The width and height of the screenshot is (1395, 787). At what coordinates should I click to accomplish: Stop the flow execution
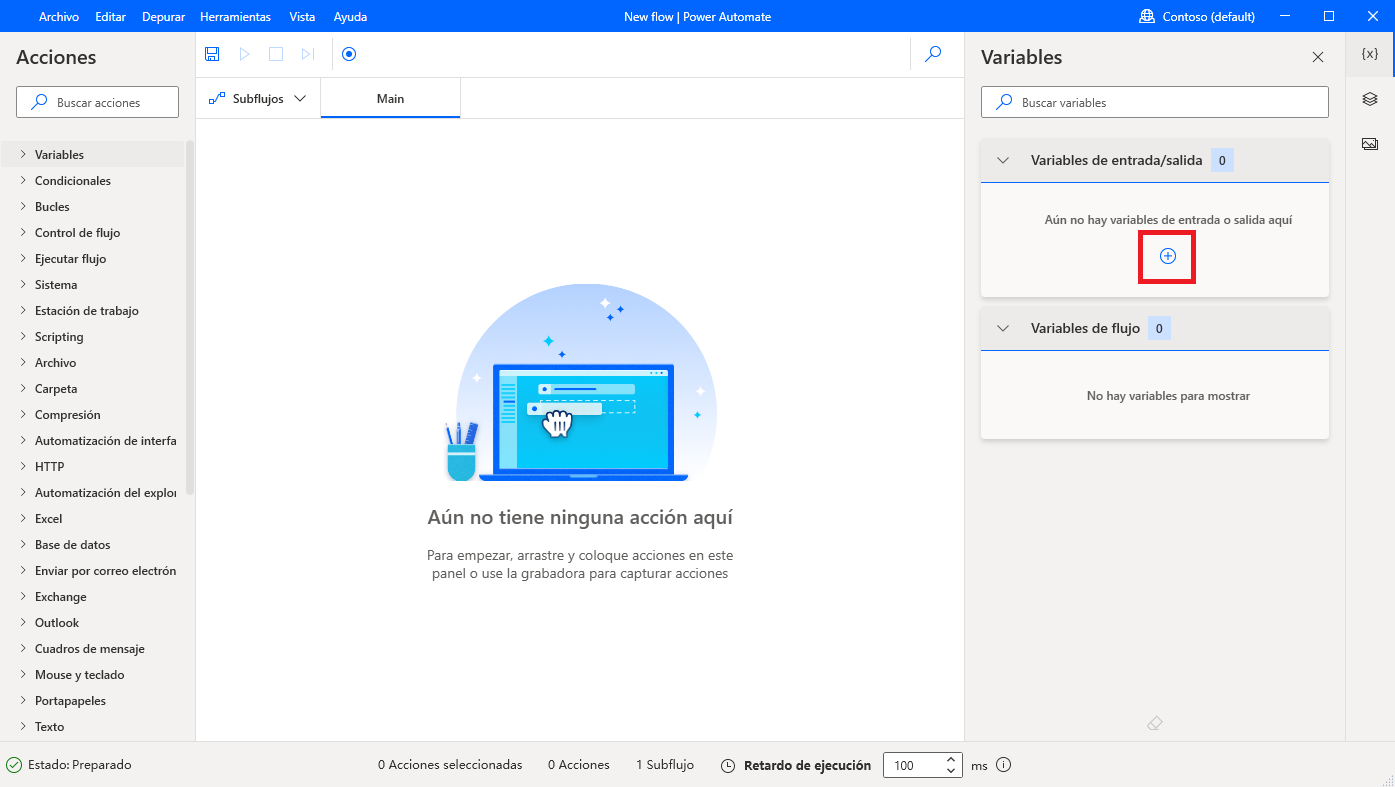point(276,54)
